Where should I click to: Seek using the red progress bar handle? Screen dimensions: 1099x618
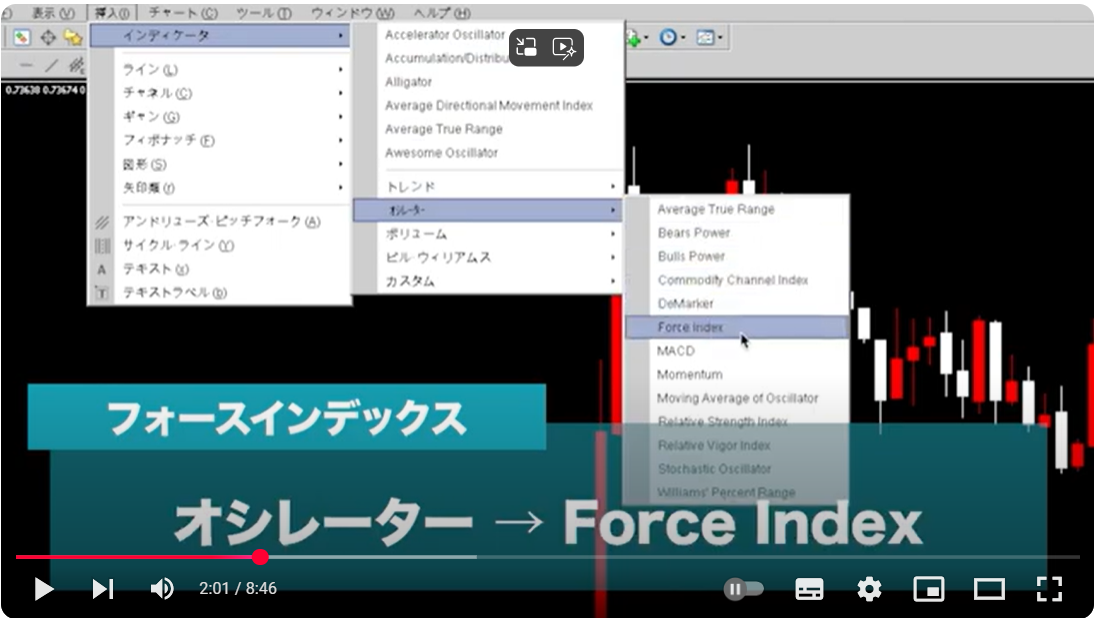[x=261, y=557]
